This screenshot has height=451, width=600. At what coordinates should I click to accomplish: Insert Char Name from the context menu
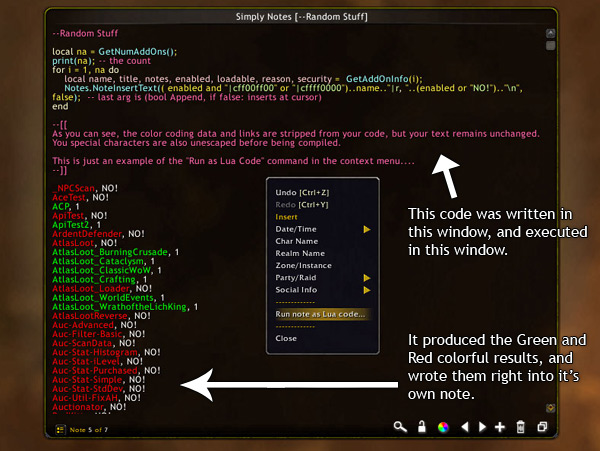(297, 241)
